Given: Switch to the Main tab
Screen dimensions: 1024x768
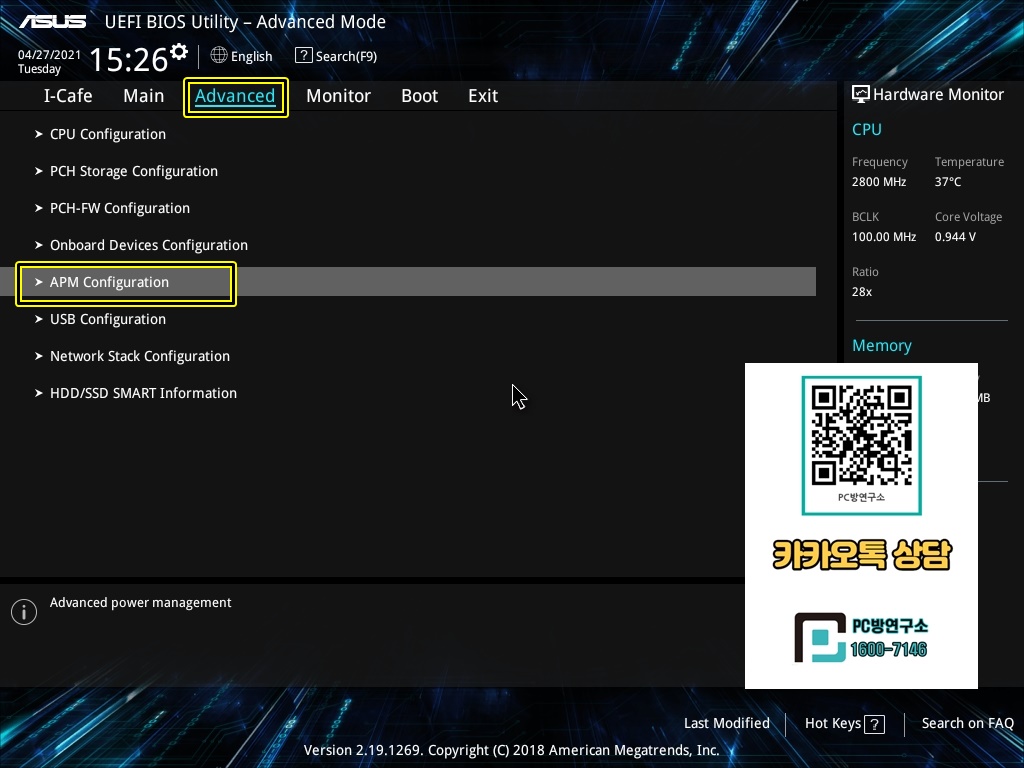Looking at the screenshot, I should point(144,96).
